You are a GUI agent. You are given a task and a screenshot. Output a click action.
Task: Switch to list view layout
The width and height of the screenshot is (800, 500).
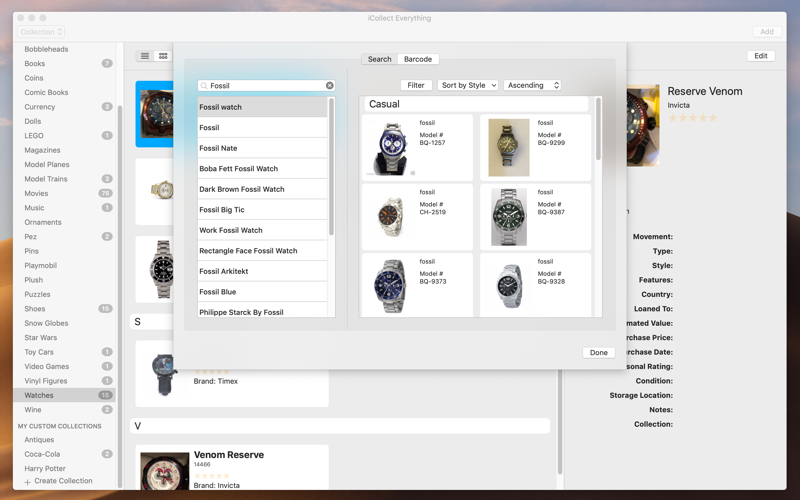coord(145,56)
